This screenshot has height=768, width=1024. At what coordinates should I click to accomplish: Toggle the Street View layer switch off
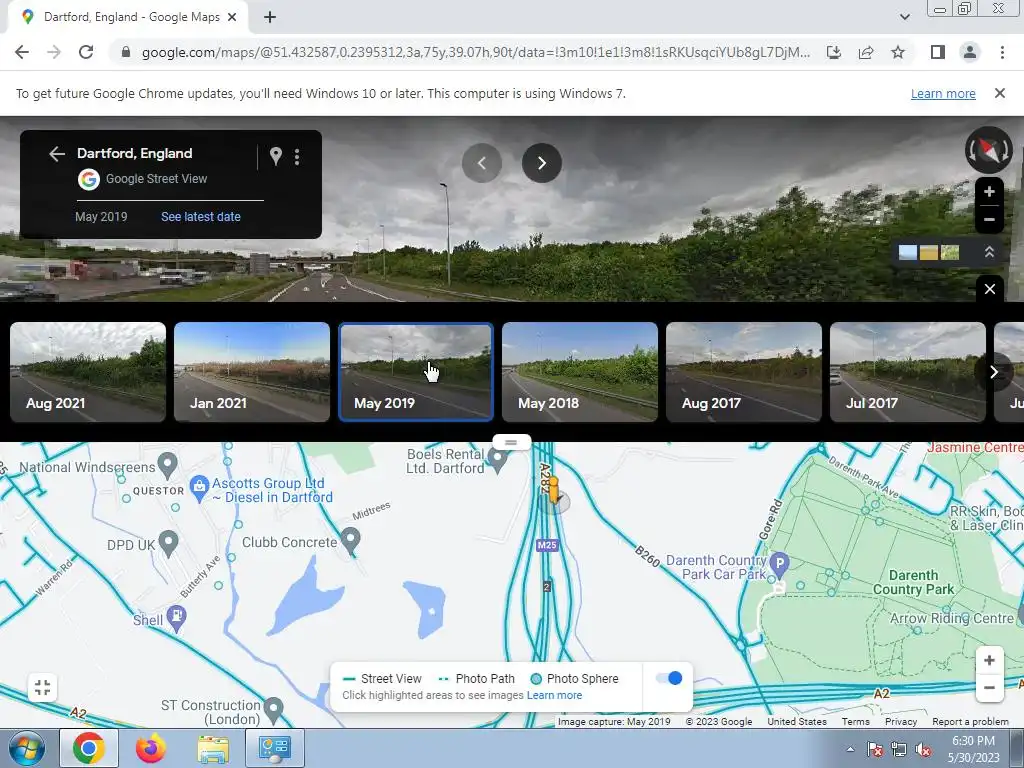669,678
